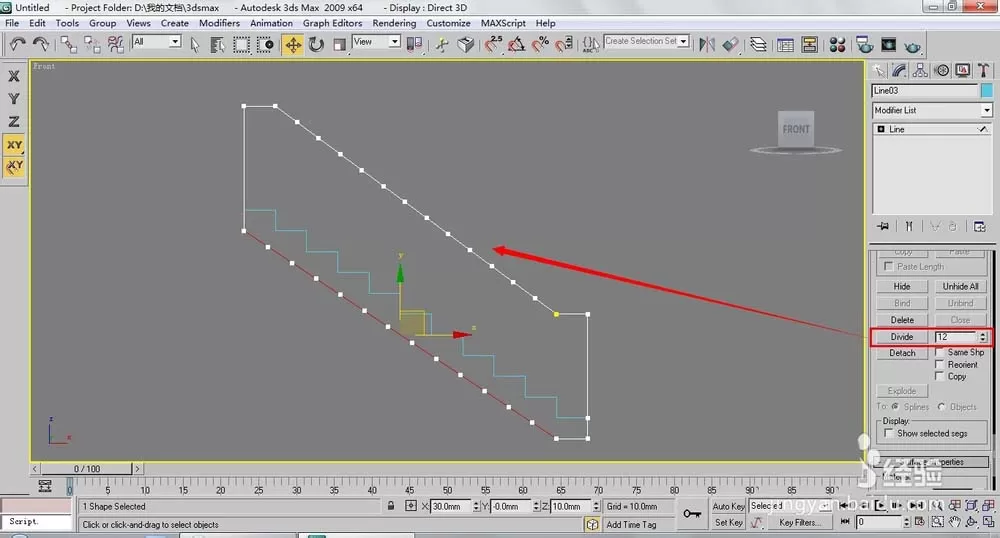Viewport: 1000px width, 538px height.
Task: Expand the Modifier List dropdown
Action: coord(932,110)
